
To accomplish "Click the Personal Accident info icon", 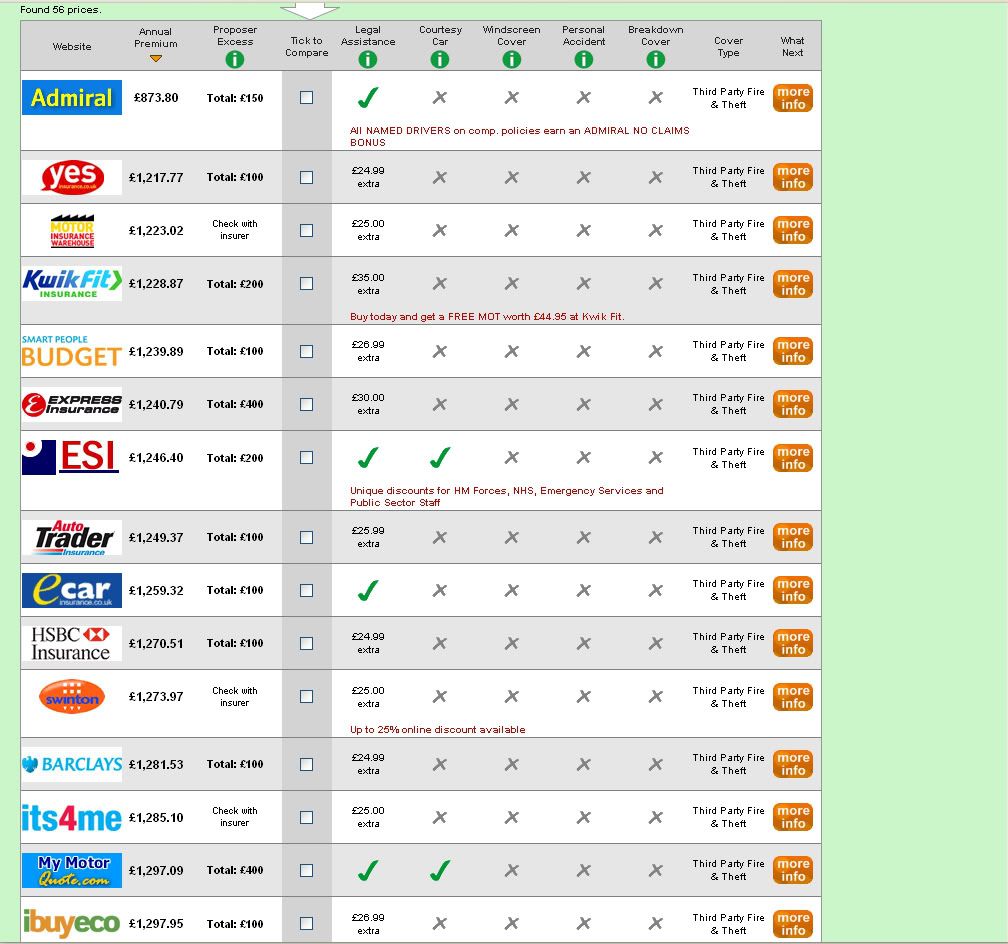I will (583, 60).
